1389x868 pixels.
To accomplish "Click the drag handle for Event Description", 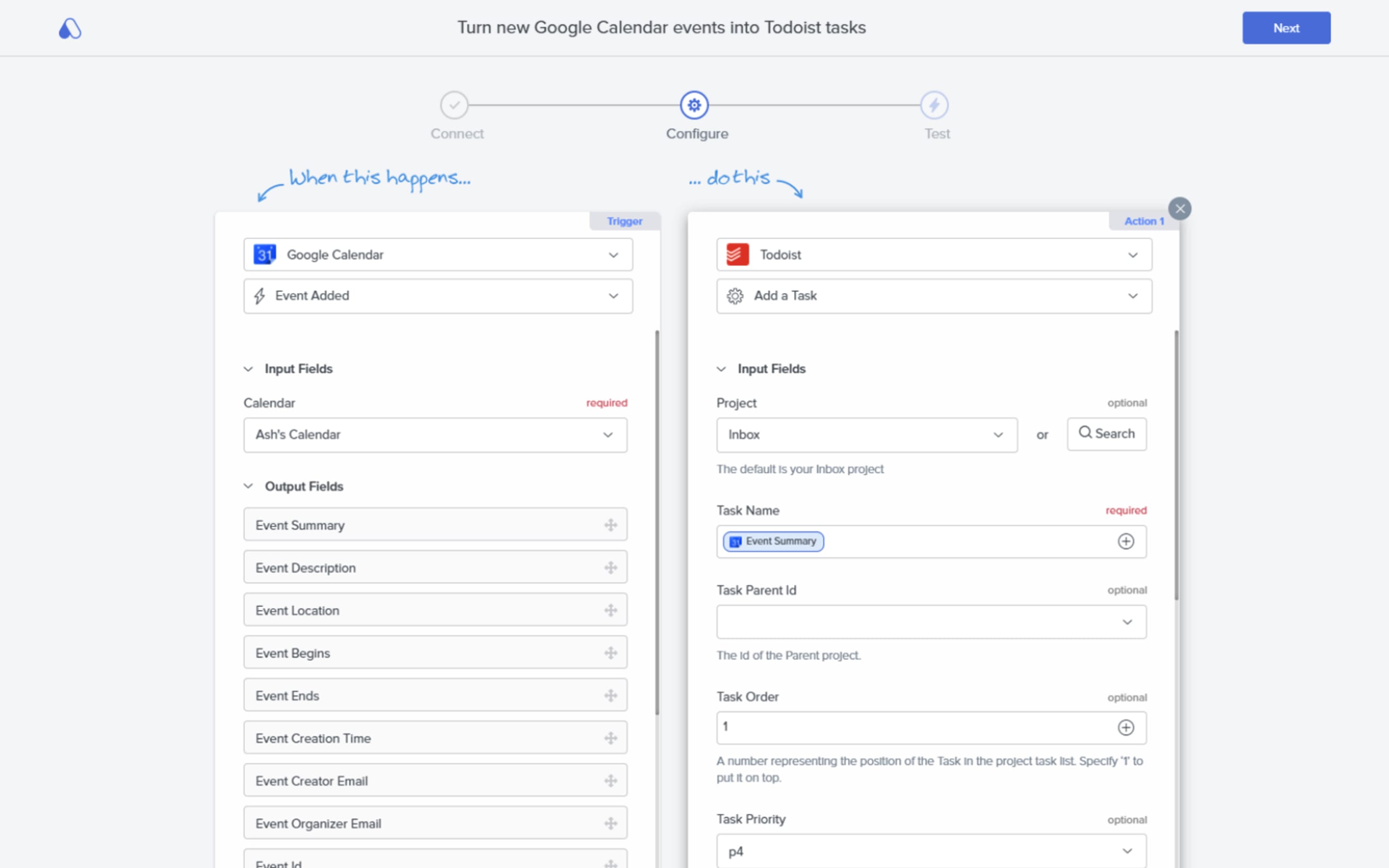I will [611, 567].
